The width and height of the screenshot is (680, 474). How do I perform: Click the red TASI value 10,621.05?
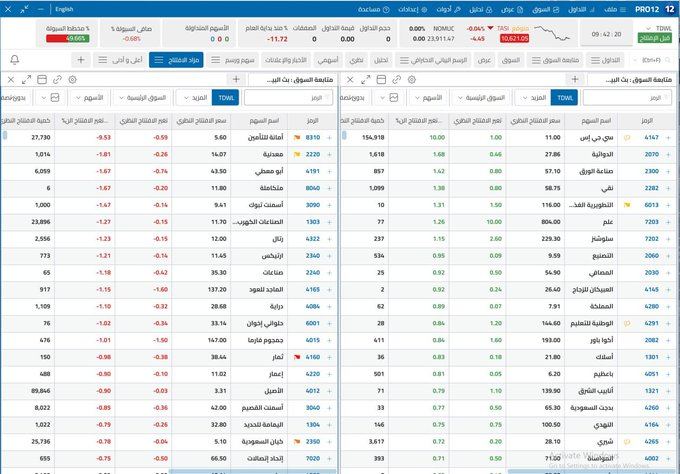click(x=514, y=39)
